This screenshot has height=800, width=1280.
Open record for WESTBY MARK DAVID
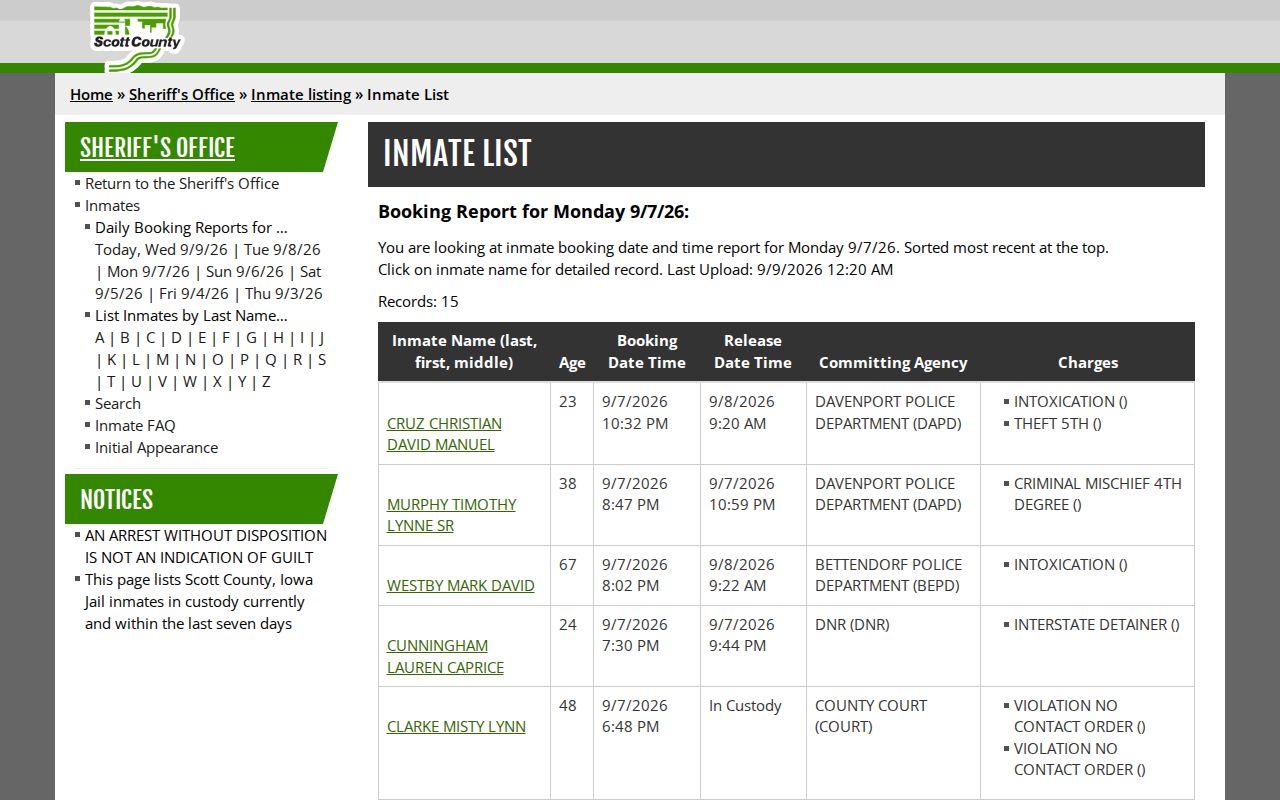tap(461, 585)
